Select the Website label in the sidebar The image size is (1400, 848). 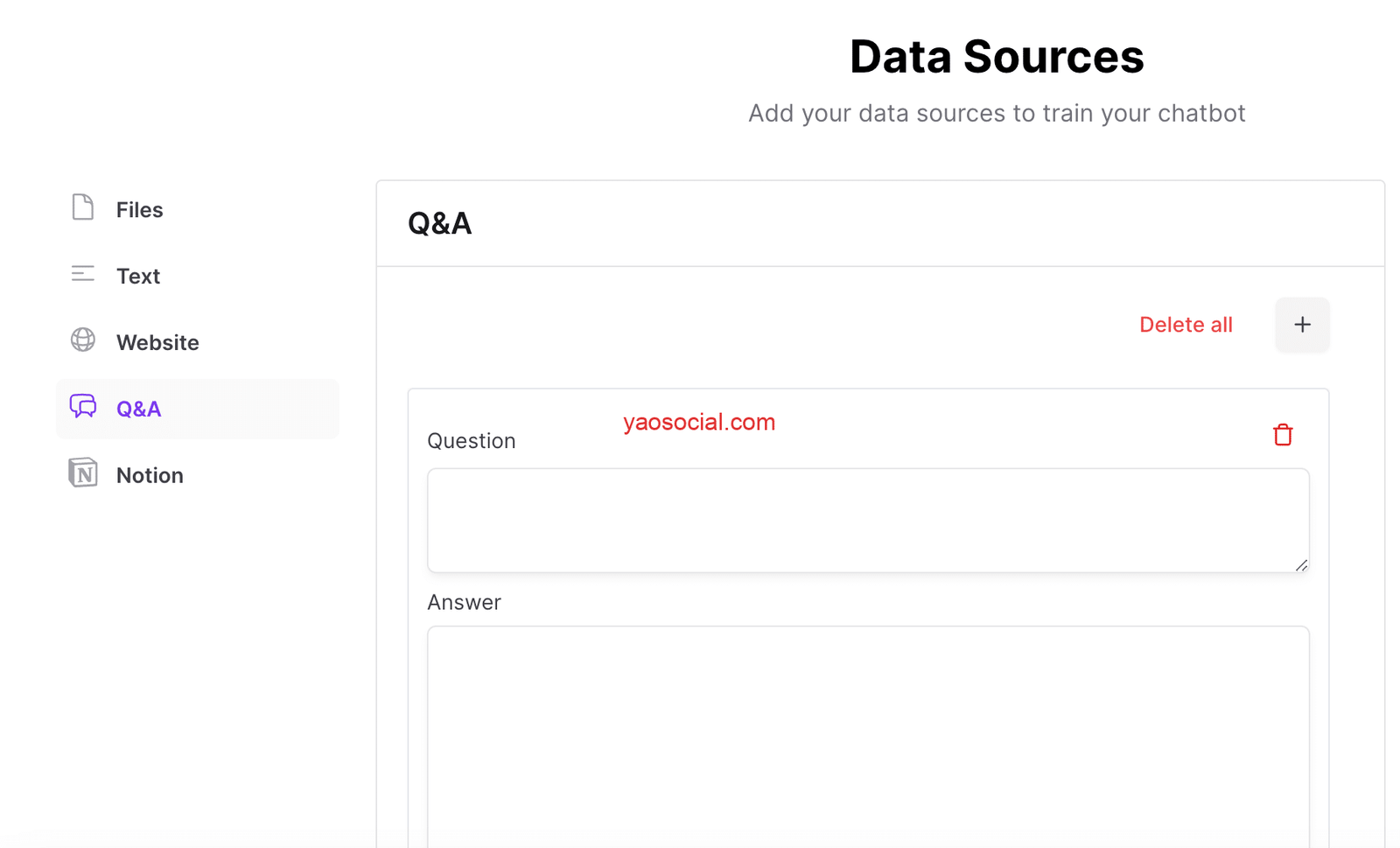click(157, 343)
